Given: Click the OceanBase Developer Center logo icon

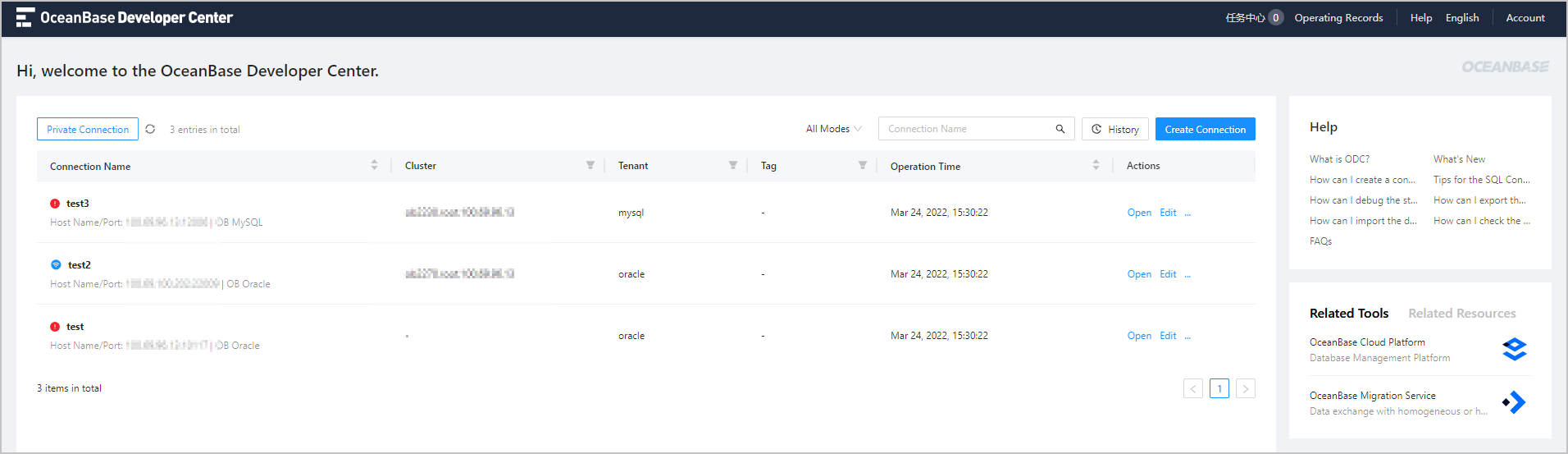Looking at the screenshot, I should (x=25, y=17).
